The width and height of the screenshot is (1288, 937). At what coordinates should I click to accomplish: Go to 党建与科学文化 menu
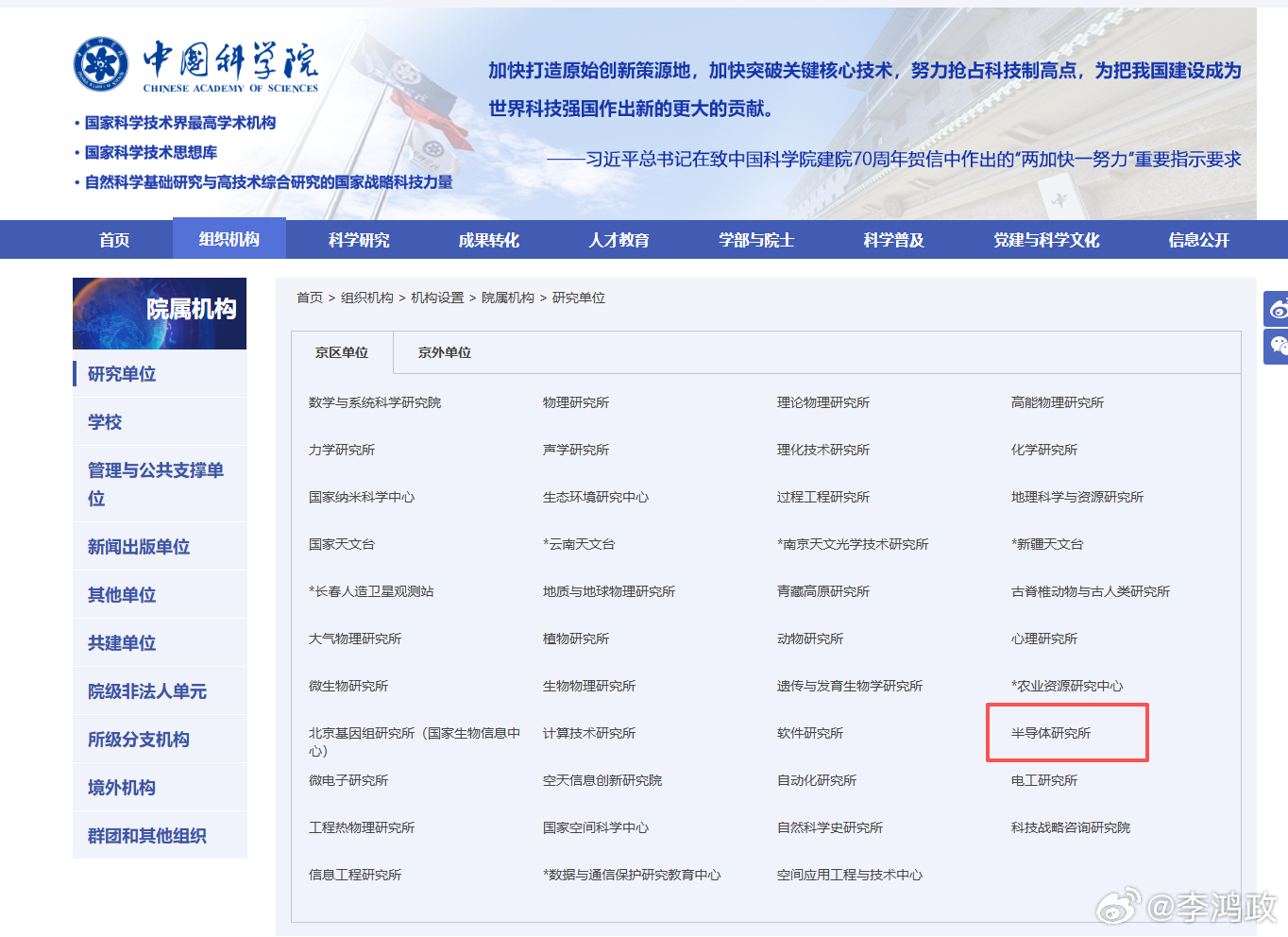[x=1046, y=240]
